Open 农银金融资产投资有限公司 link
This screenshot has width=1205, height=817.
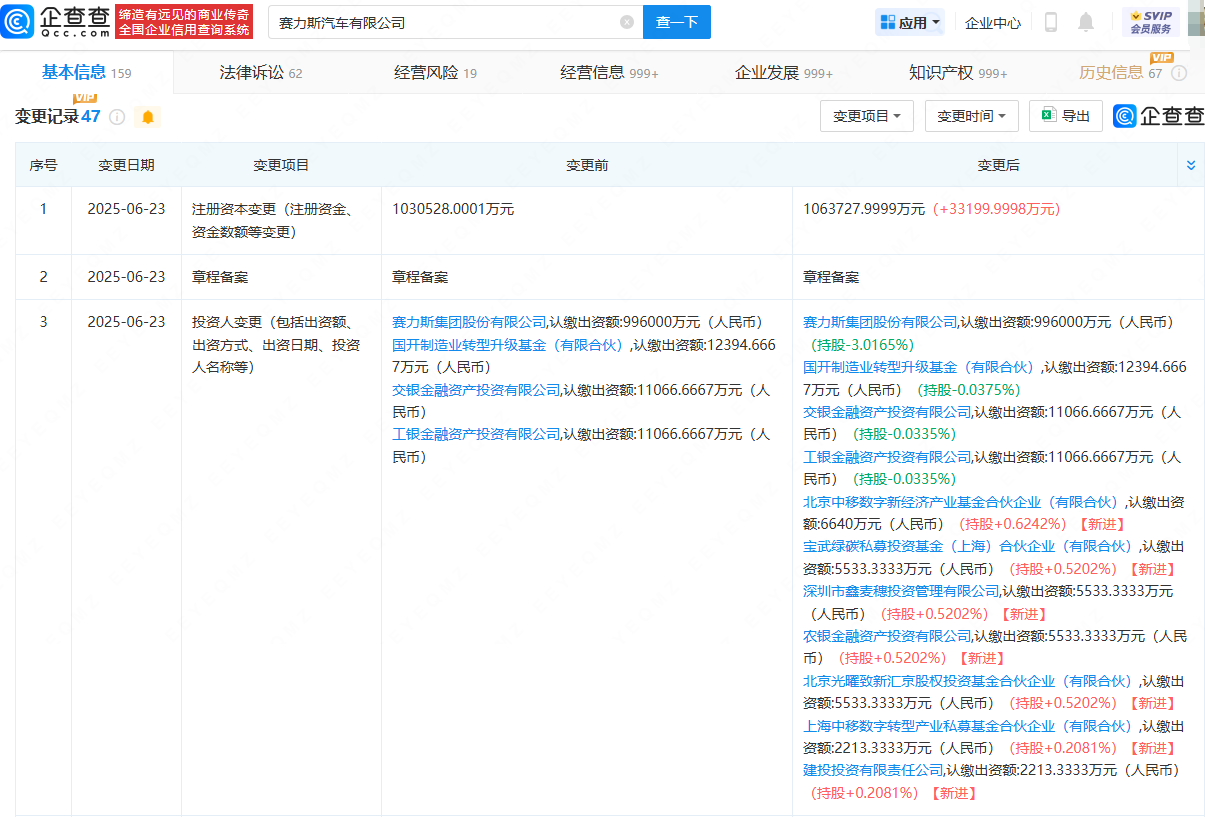(887, 636)
